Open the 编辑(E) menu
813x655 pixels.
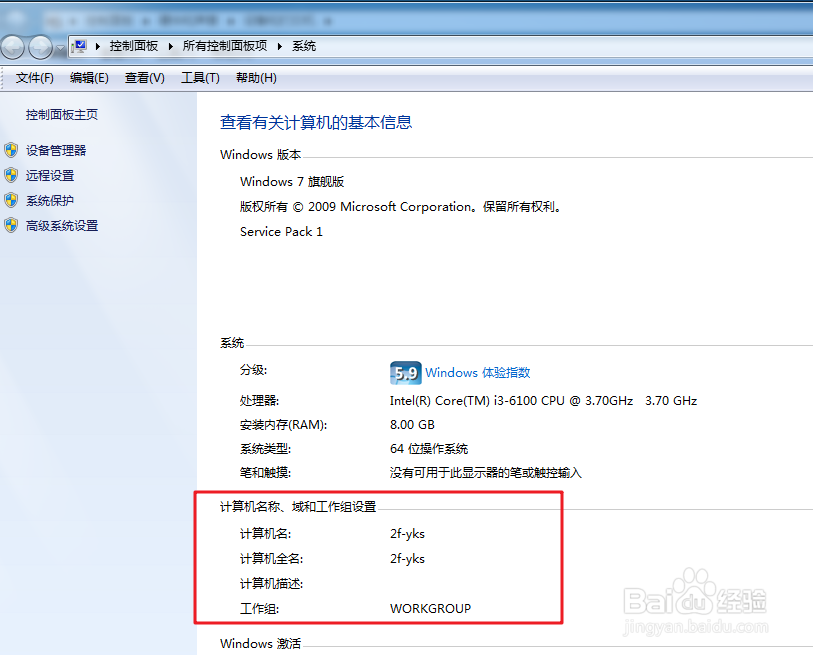89,78
